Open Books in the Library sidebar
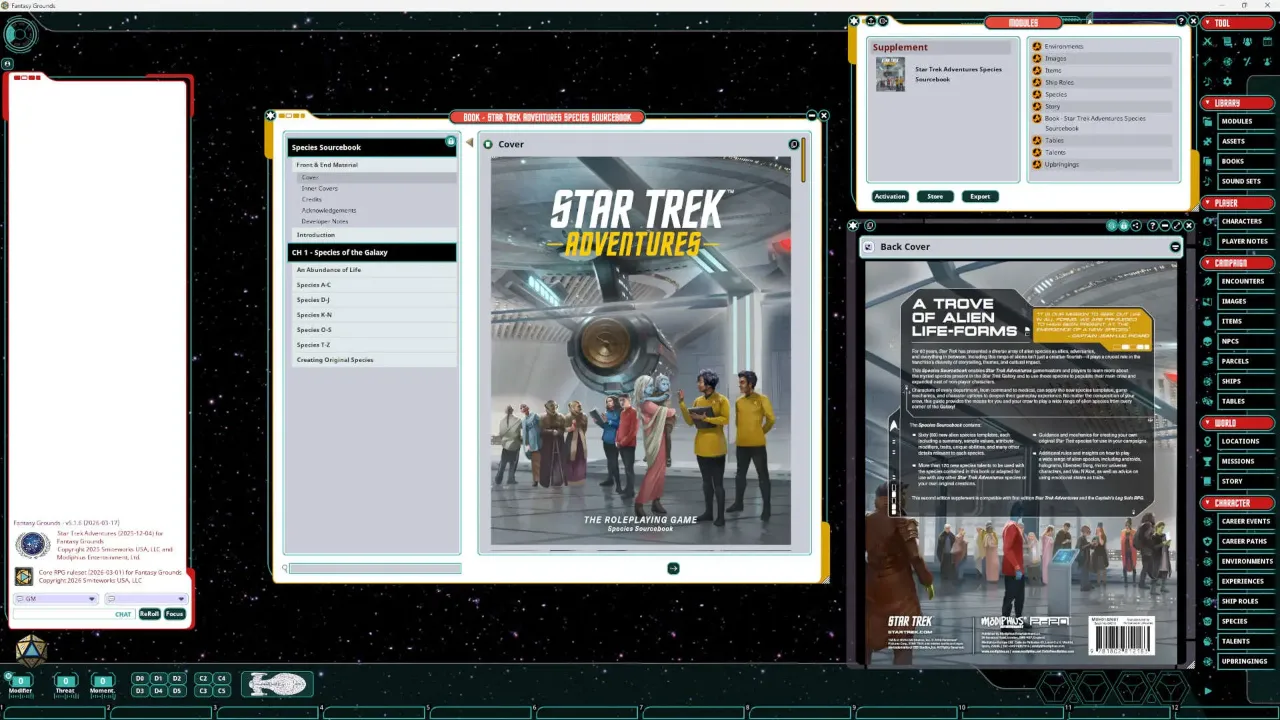 point(1245,161)
